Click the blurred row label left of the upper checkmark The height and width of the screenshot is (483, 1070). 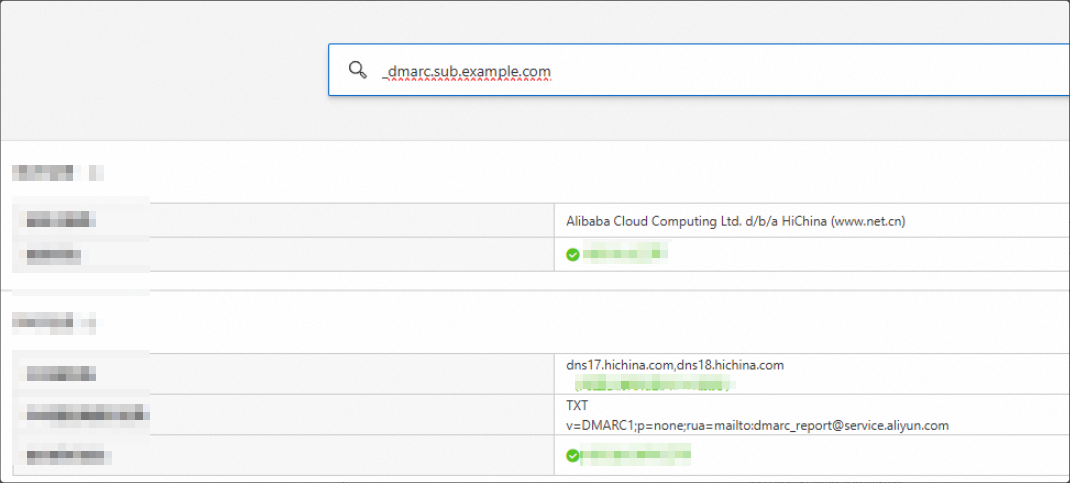53,255
